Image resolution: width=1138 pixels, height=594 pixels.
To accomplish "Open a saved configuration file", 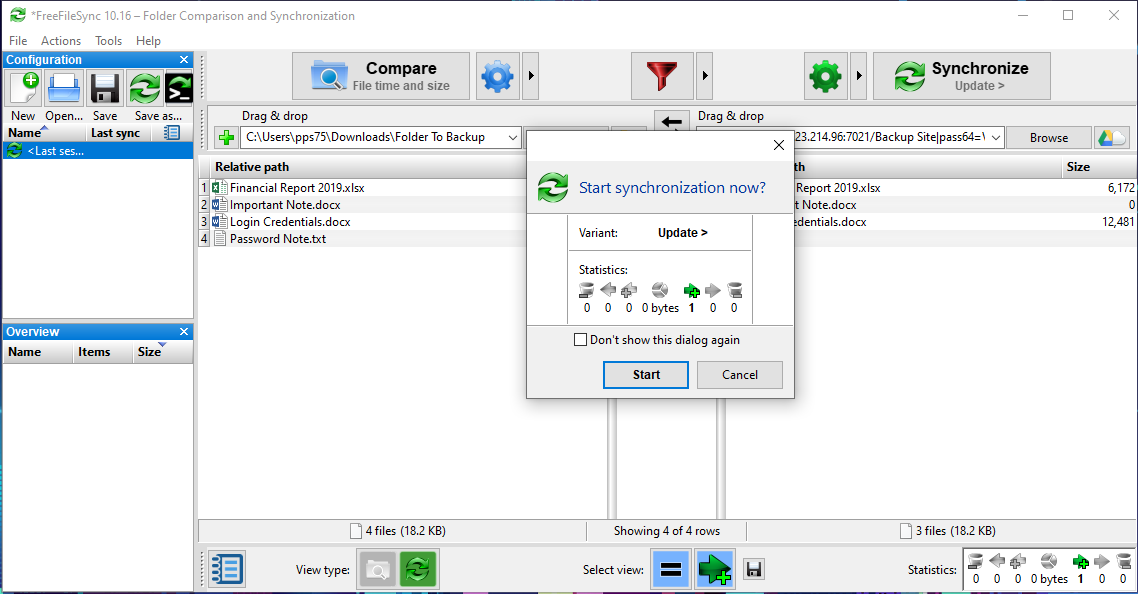I will (63, 88).
